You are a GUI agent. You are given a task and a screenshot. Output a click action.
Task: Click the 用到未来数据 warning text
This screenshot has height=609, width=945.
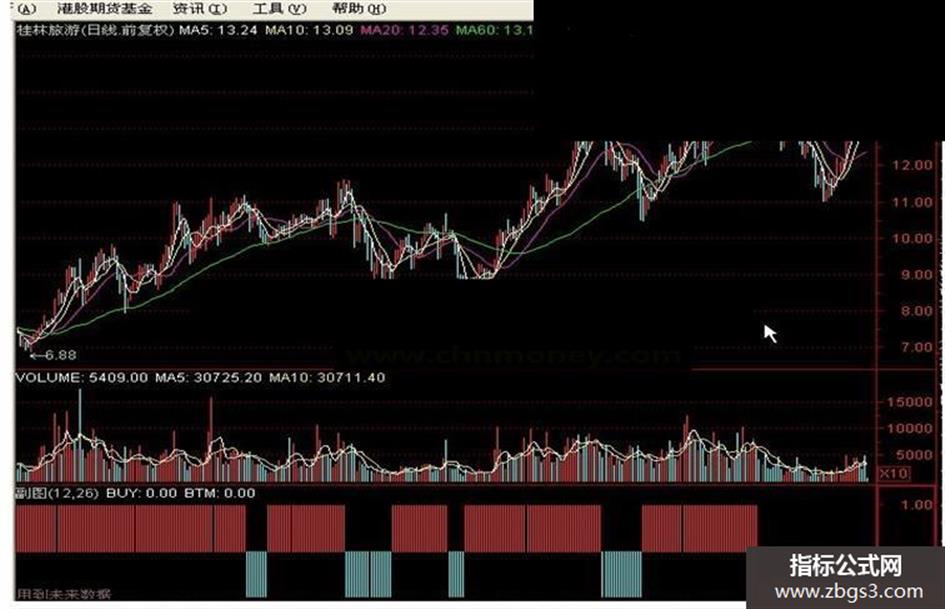[x=64, y=594]
